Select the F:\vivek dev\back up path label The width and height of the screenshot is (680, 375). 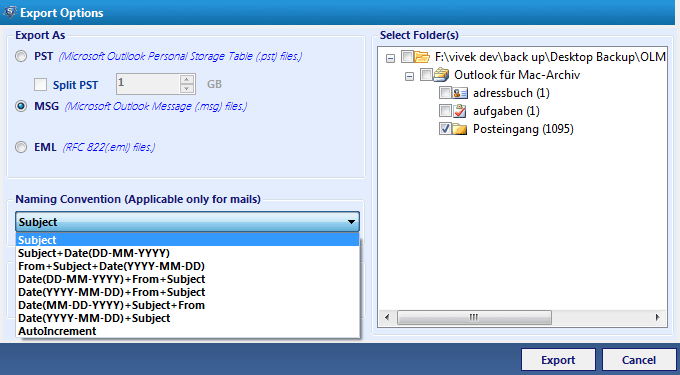(550, 57)
